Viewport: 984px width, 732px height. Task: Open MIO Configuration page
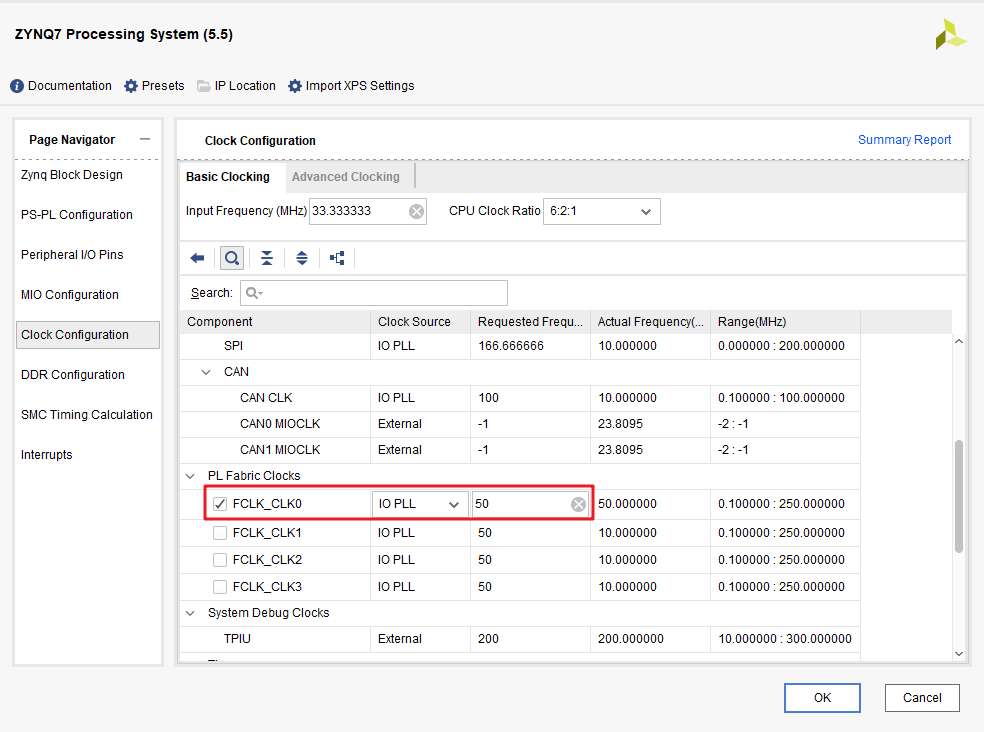70,295
